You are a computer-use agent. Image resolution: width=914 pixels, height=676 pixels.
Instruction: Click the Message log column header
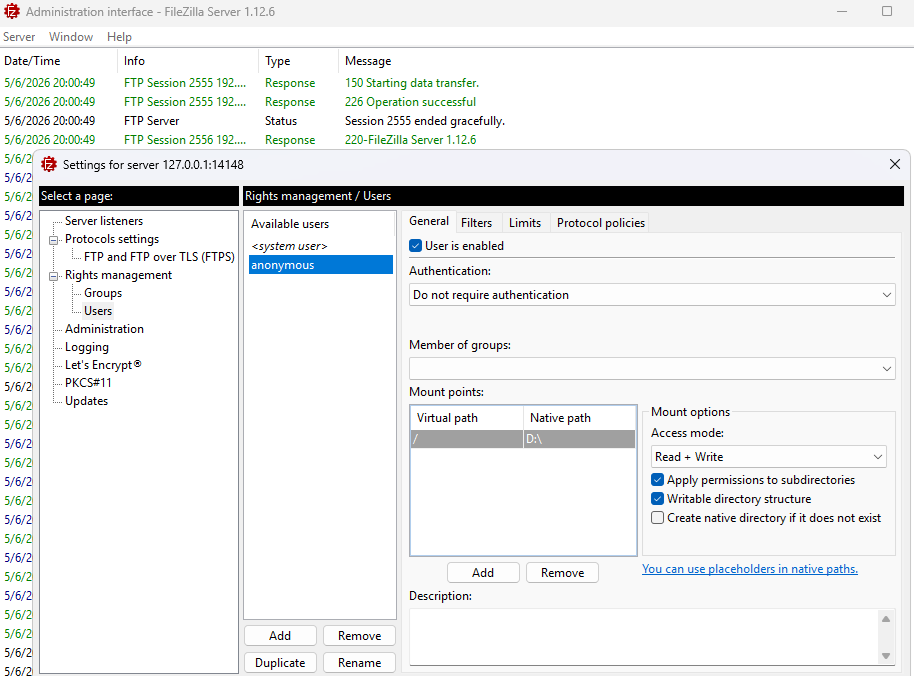click(626, 61)
